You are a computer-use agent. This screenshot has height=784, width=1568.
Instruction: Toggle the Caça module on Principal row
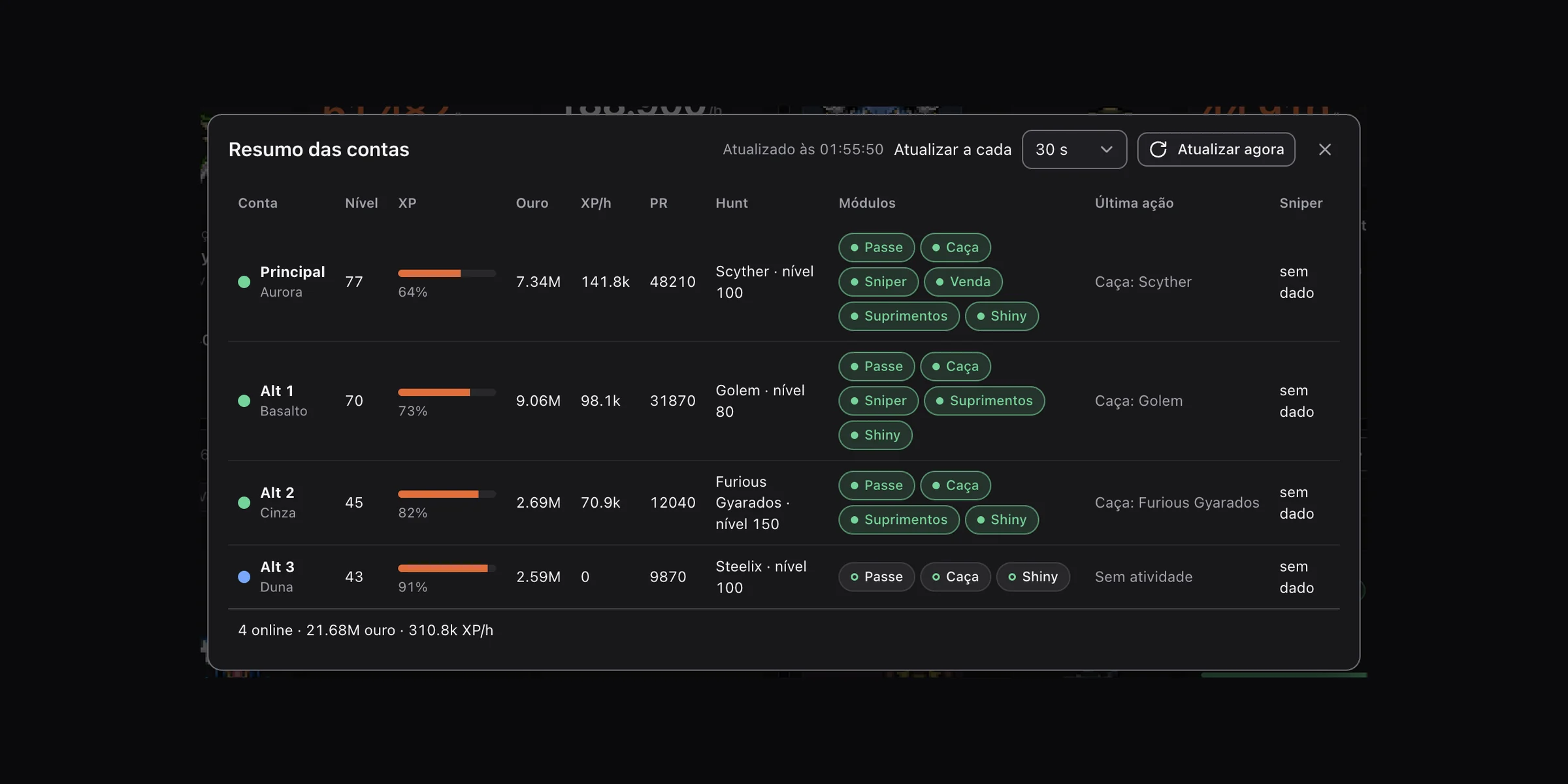pyautogui.click(x=955, y=248)
